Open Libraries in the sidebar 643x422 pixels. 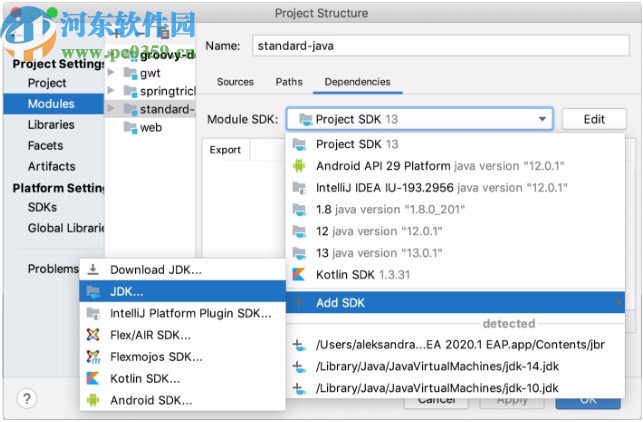coord(51,125)
